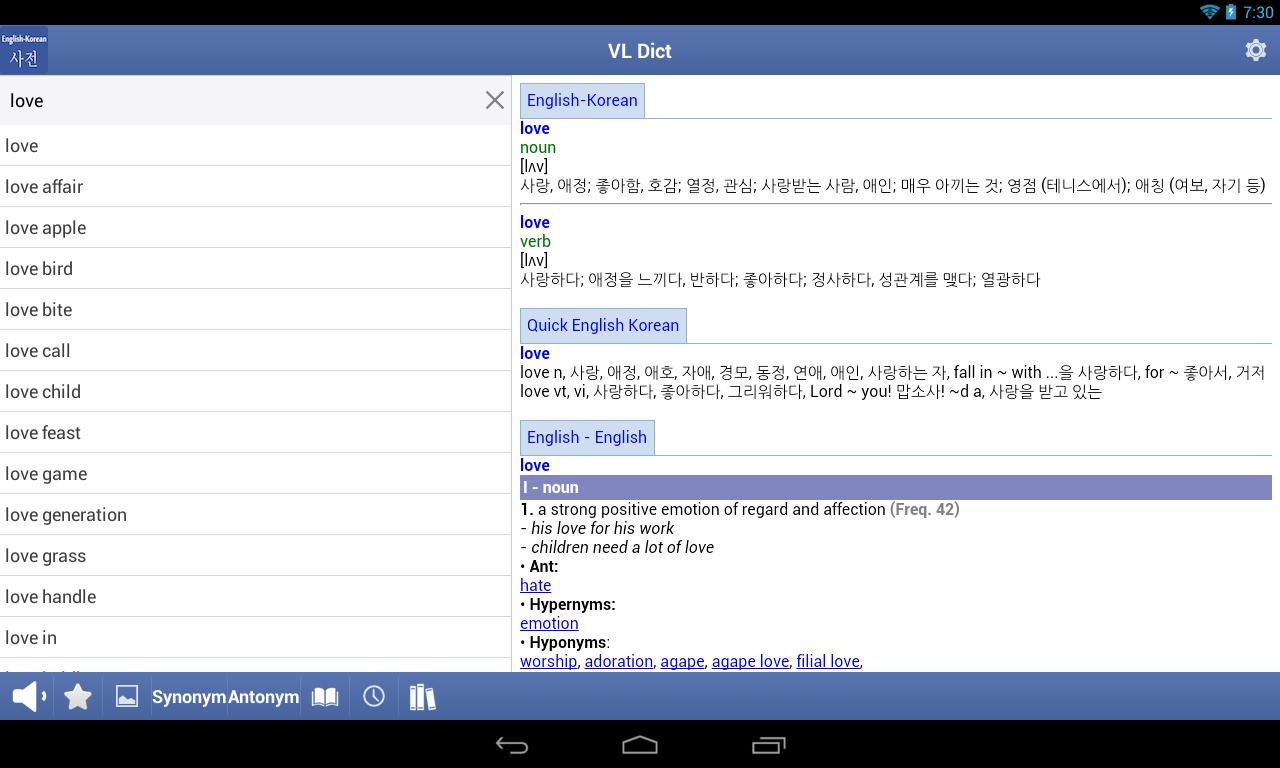The image size is (1280, 768).
Task: Follow the 'emotion' hypernym link
Action: (x=548, y=623)
